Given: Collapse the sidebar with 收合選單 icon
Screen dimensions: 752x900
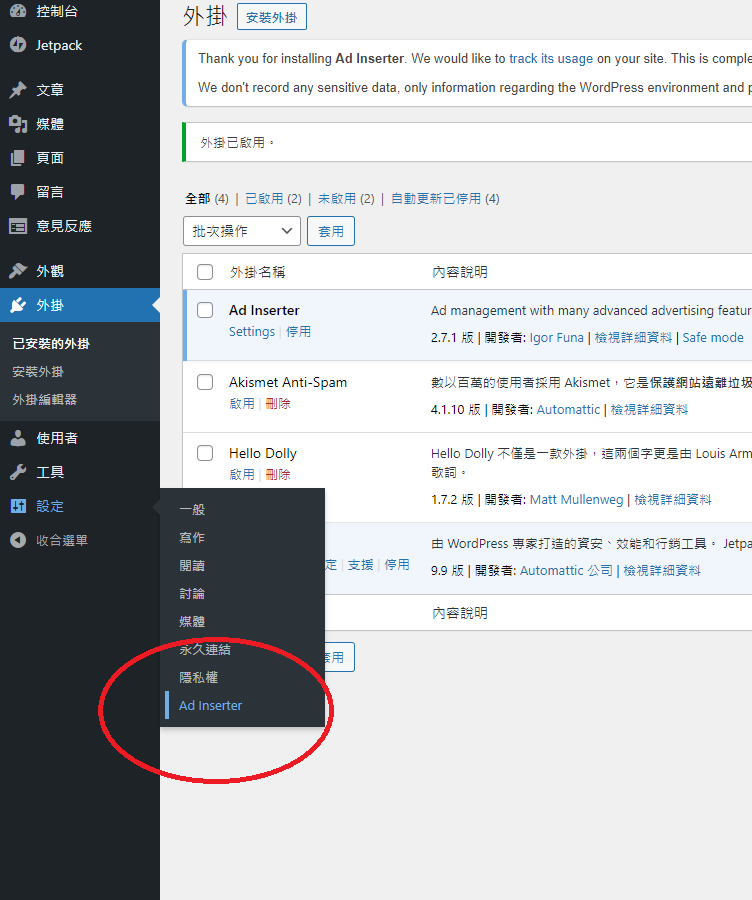Looking at the screenshot, I should click(x=17, y=540).
